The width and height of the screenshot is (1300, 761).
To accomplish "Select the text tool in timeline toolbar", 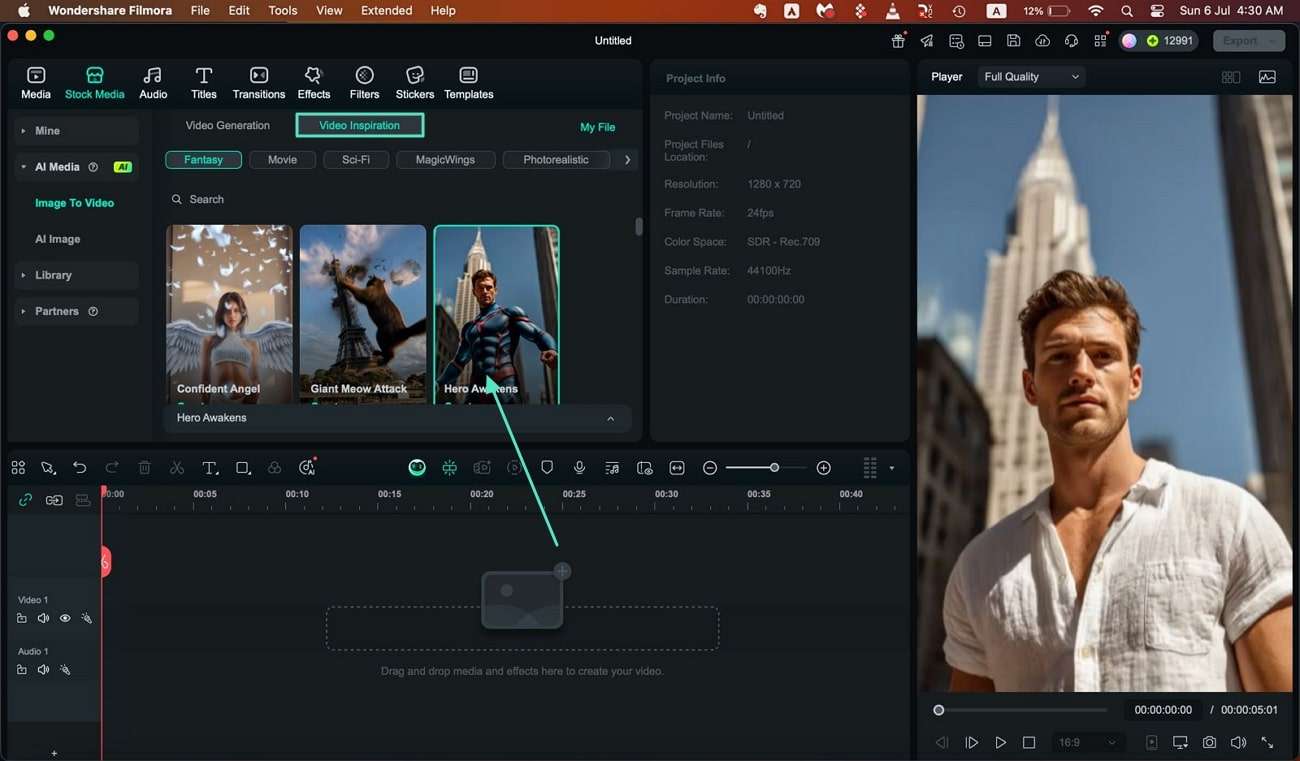I will [210, 468].
